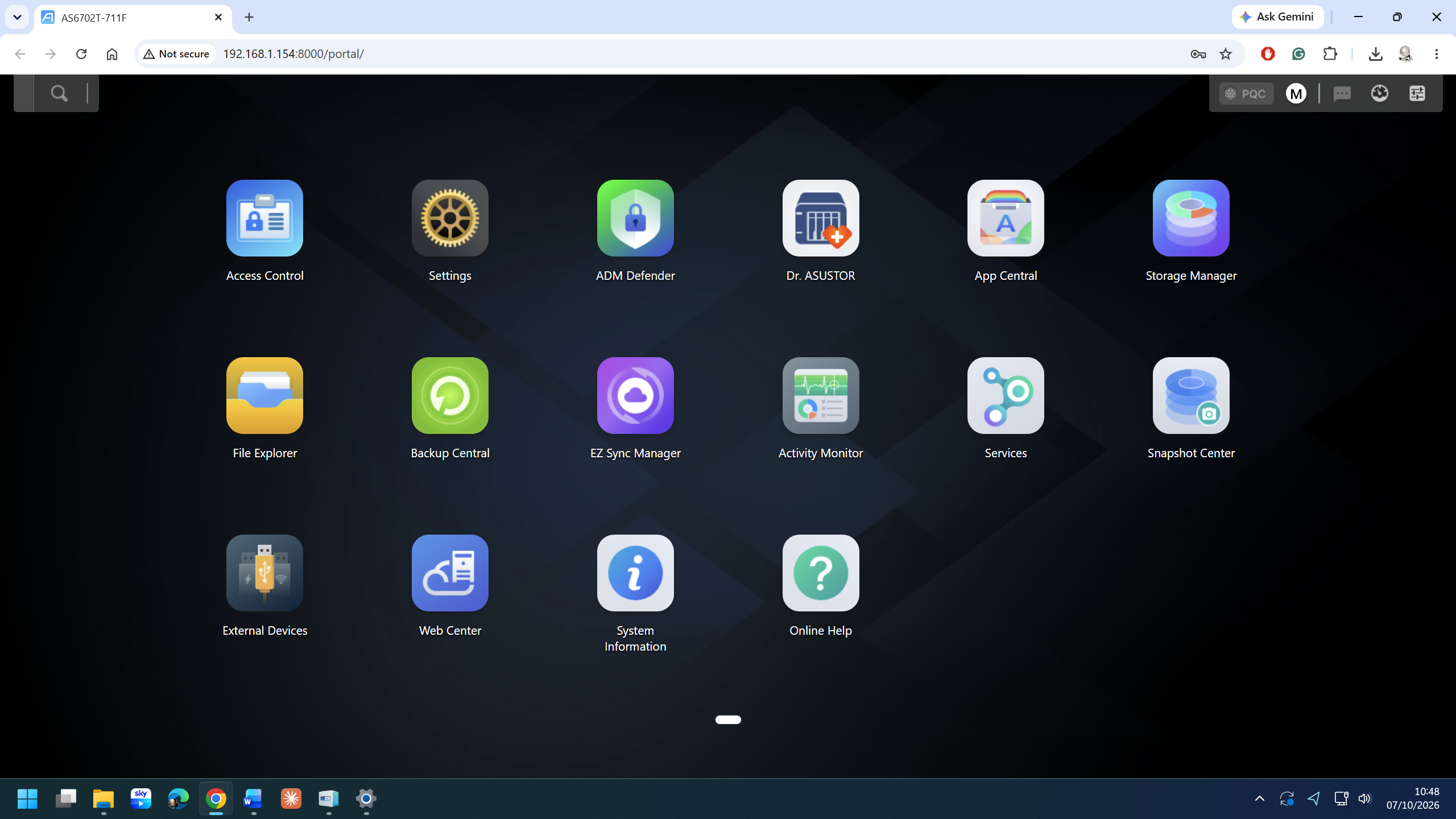Launch Web Center
Screen dimensions: 1456x819
(x=450, y=573)
